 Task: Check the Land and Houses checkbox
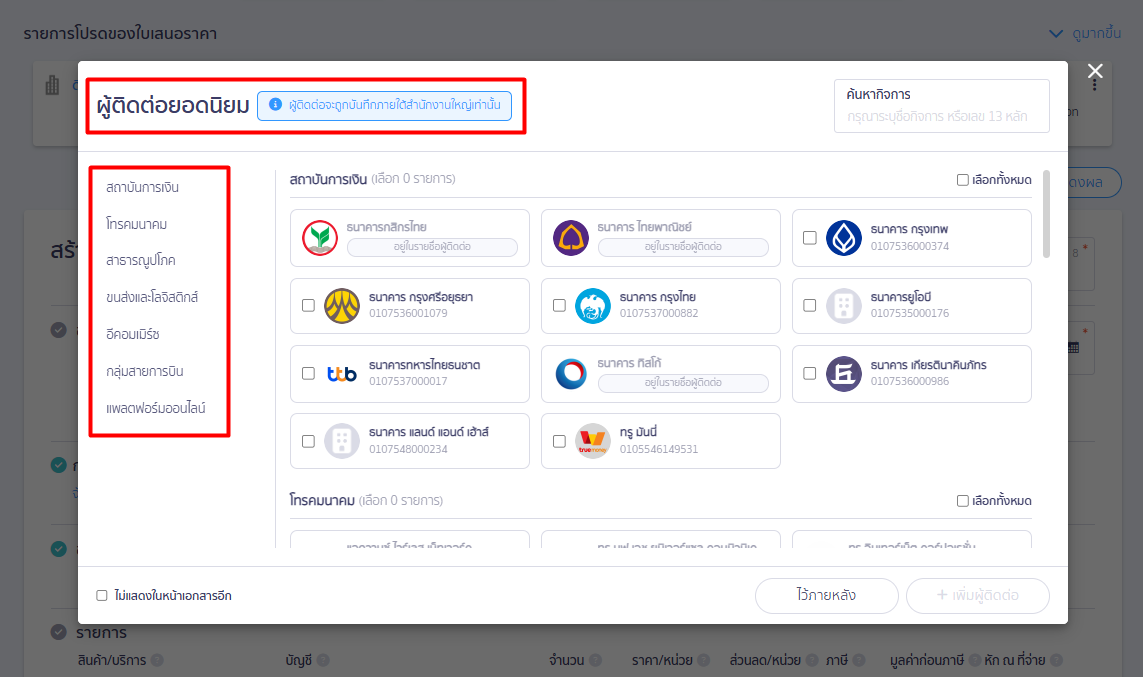tap(308, 442)
